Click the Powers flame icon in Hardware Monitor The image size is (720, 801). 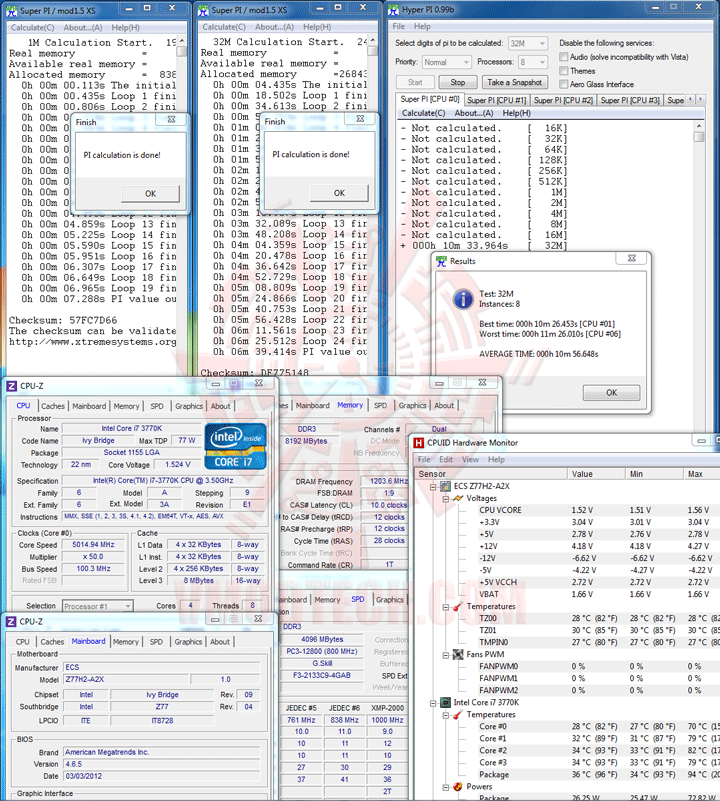click(x=458, y=787)
